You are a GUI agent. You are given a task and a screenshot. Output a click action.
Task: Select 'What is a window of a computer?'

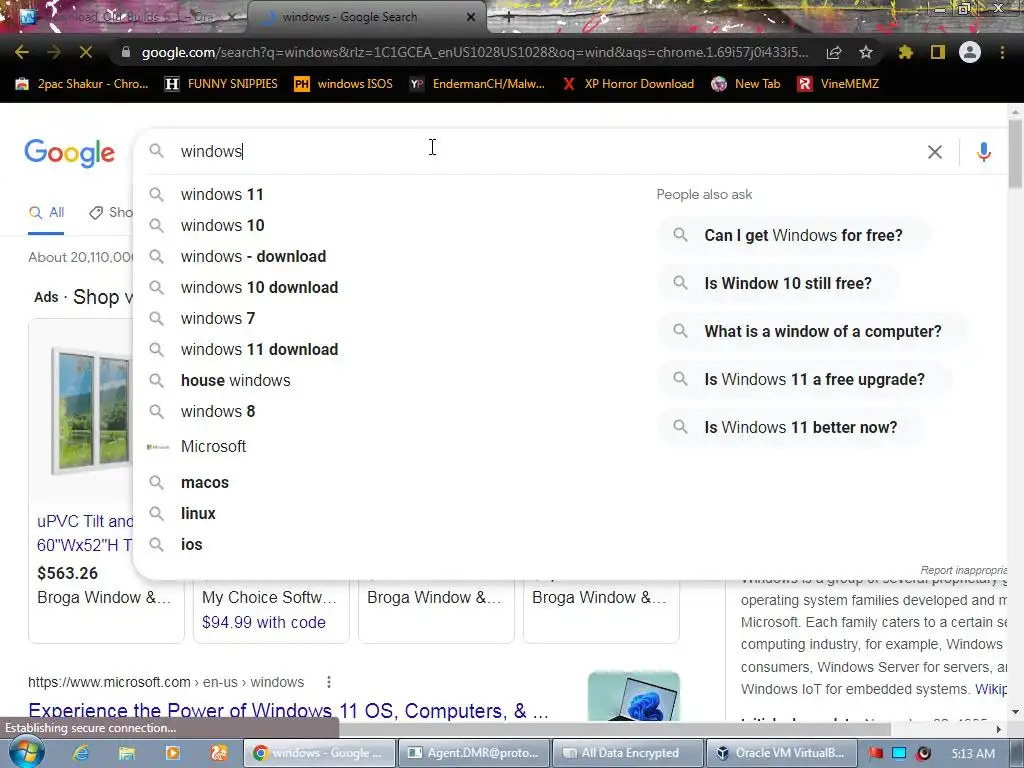pos(814,332)
